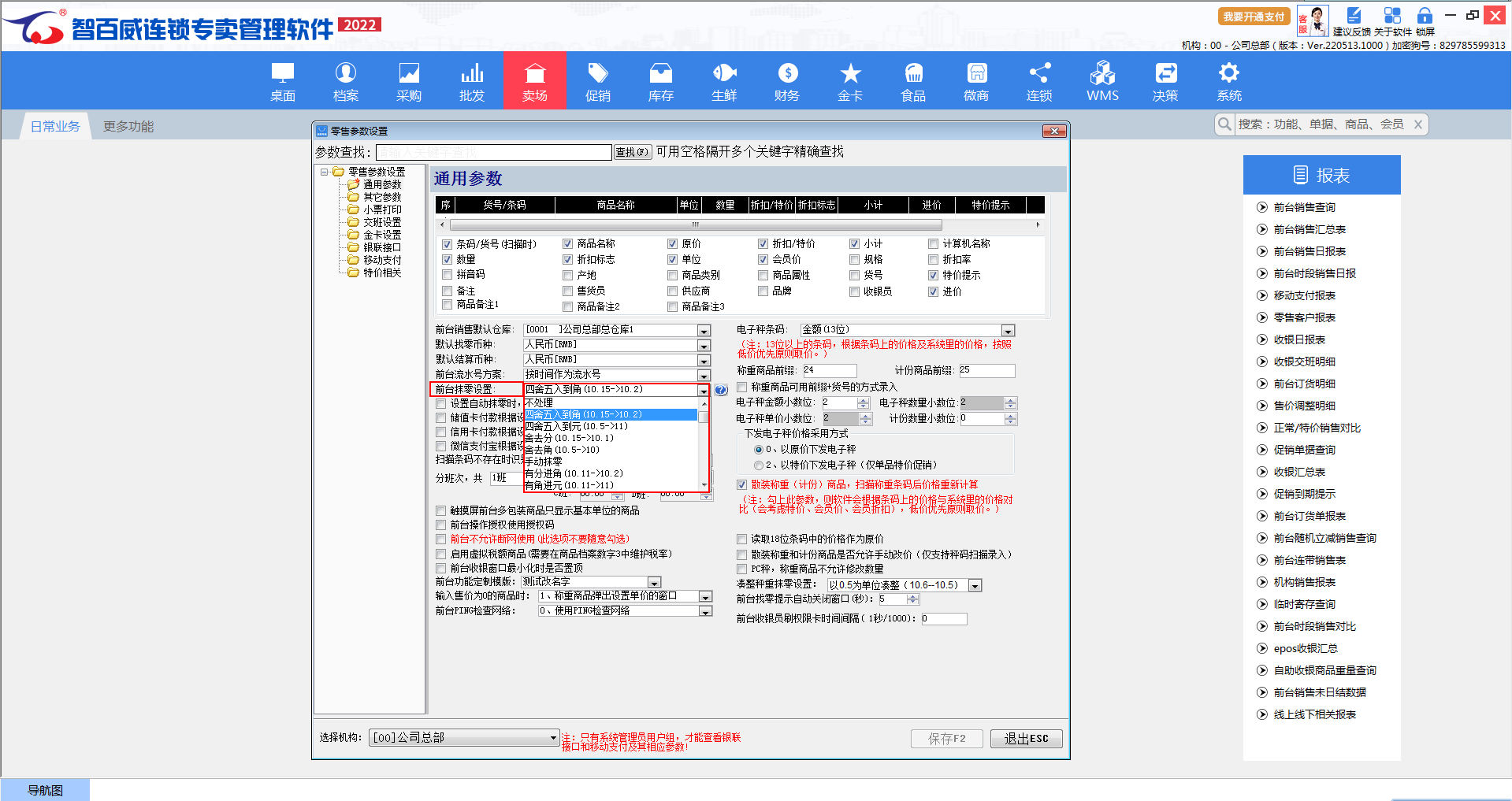The height and width of the screenshot is (801, 1512).
Task: Open the 促销 promotion module
Action: pyautogui.click(x=597, y=82)
